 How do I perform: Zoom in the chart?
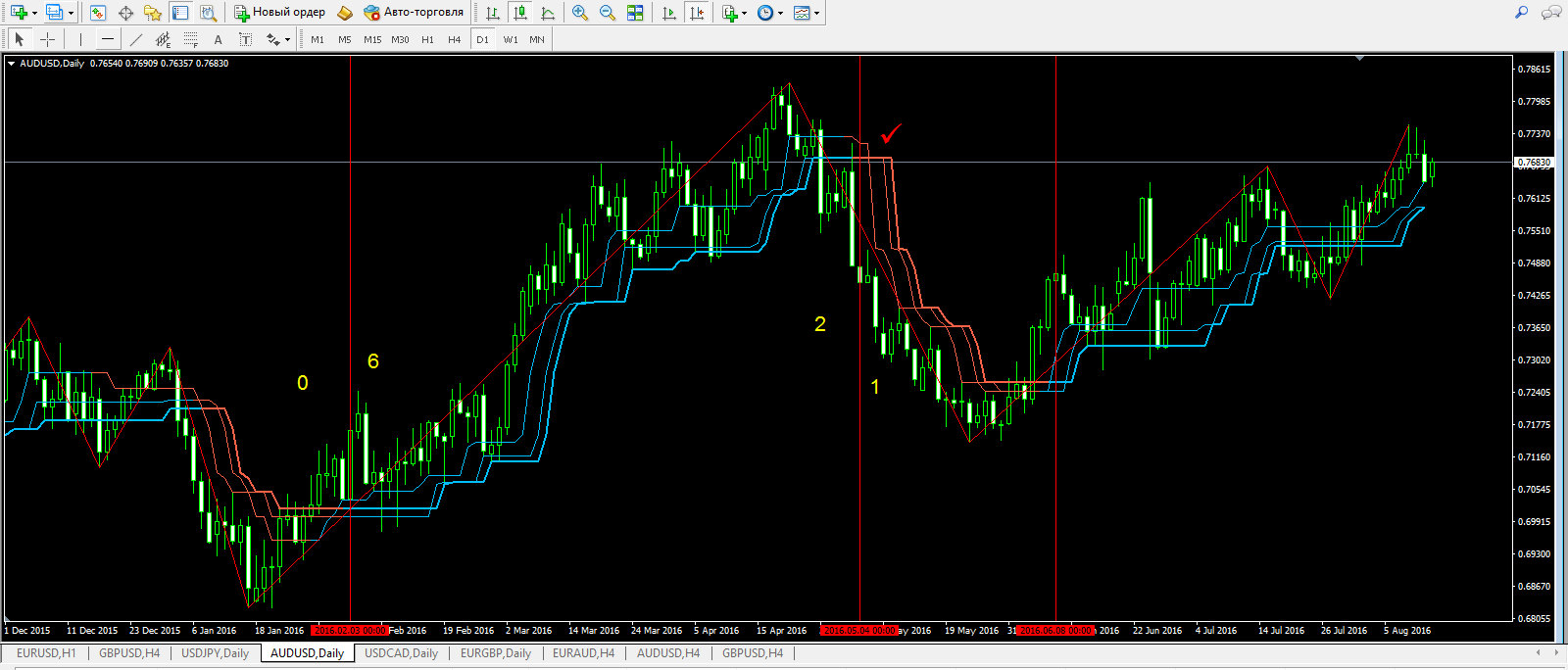pyautogui.click(x=580, y=13)
